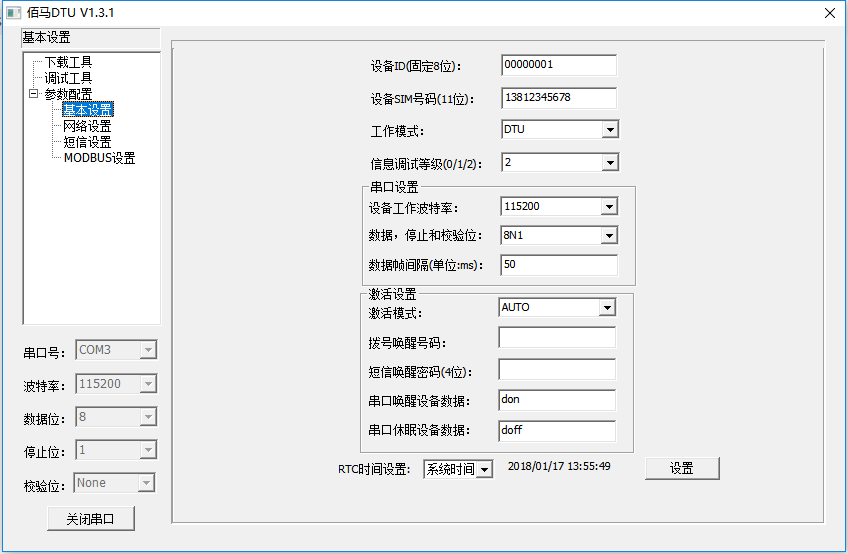Open the 工作模式 dropdown
Screen dimensions: 848x554
(x=609, y=130)
